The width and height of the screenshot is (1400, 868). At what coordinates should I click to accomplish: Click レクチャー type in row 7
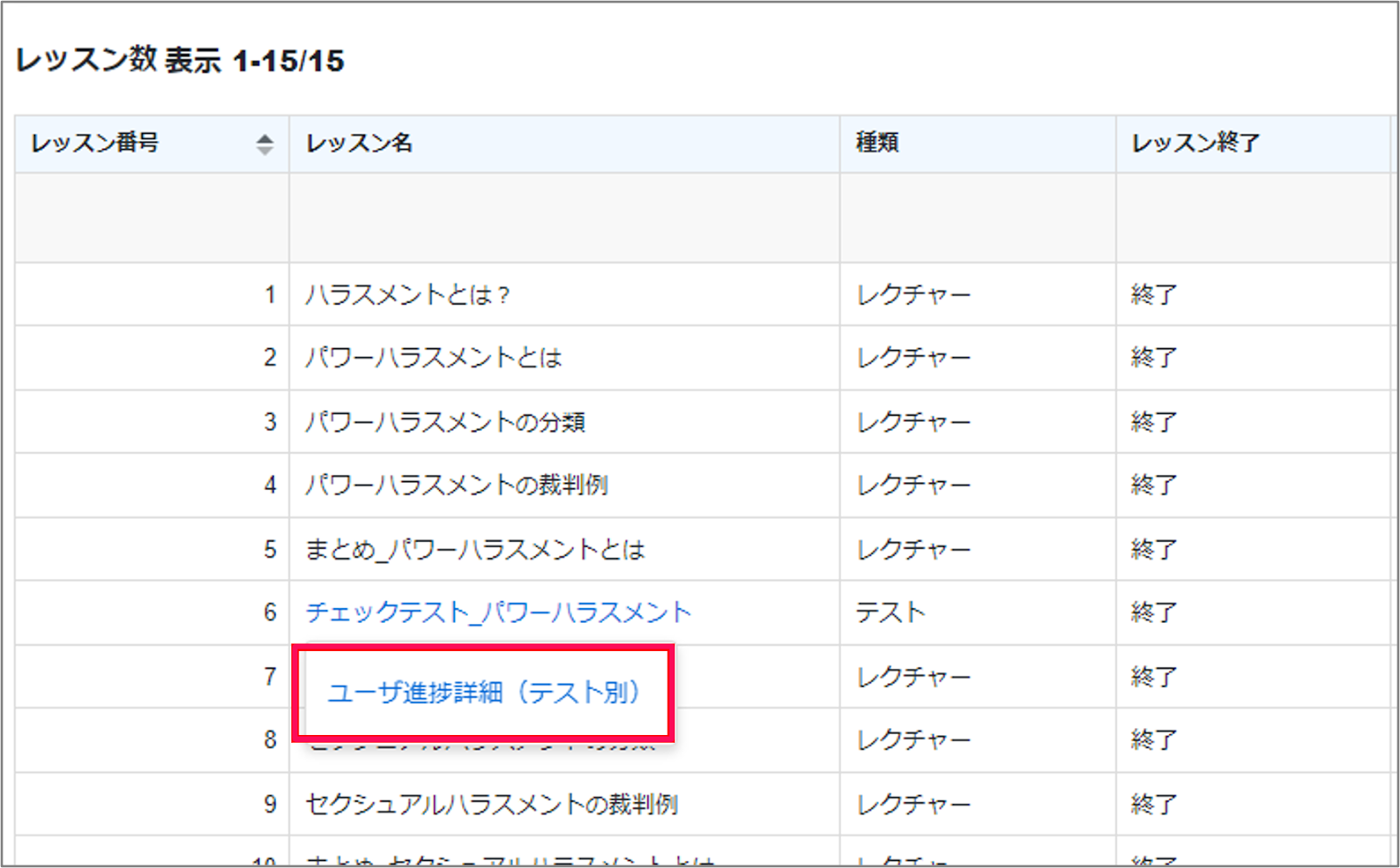coord(913,676)
